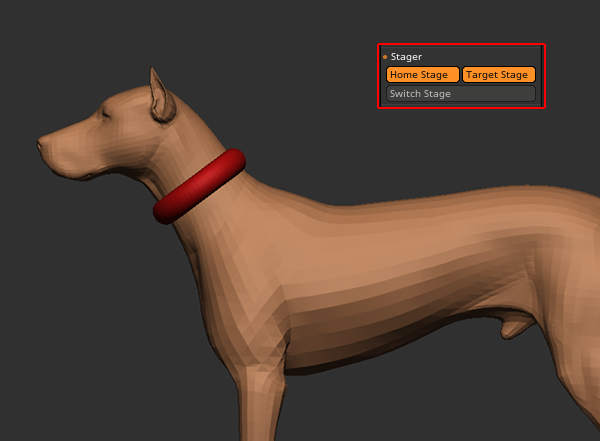Click the Stager section title
The height and width of the screenshot is (441, 600).
tap(406, 57)
